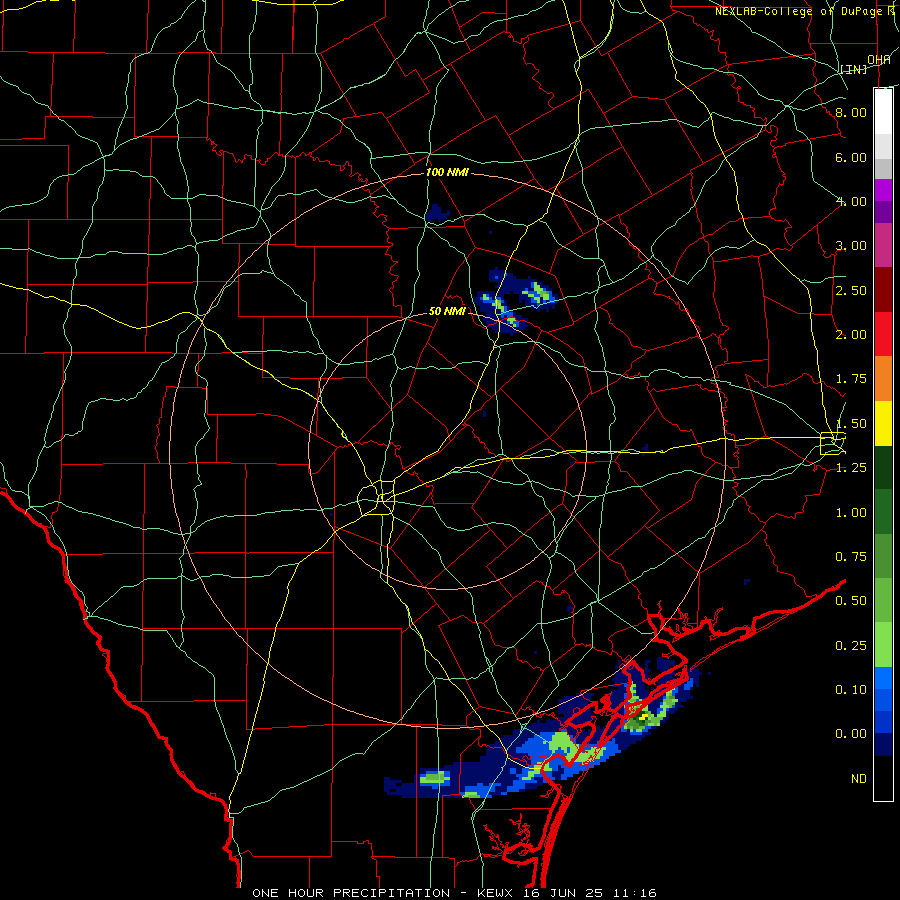Click the black ND segment of the legend
This screenshot has width=900, height=900.
click(883, 778)
